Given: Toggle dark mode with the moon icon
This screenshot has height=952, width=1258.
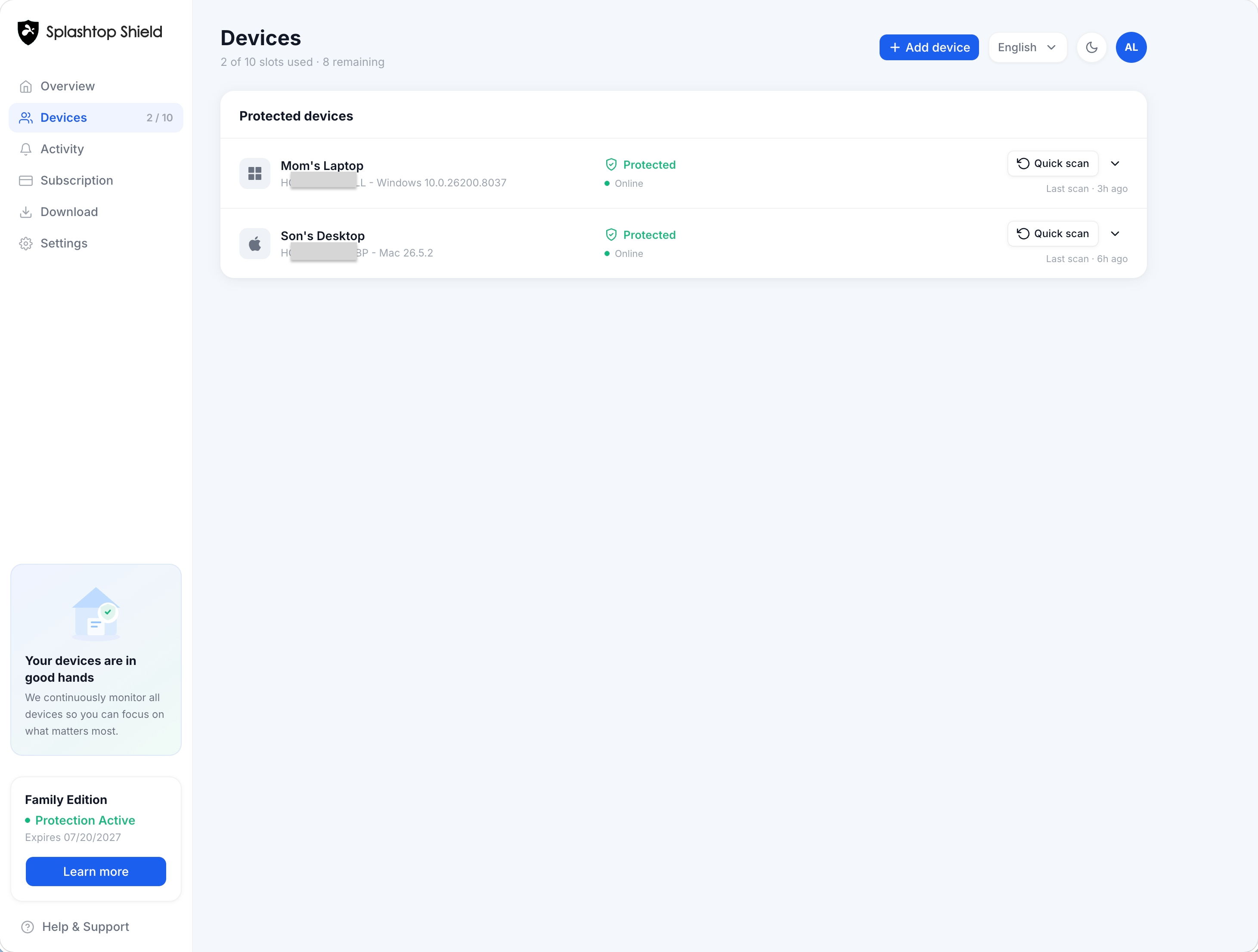Looking at the screenshot, I should click(1091, 47).
